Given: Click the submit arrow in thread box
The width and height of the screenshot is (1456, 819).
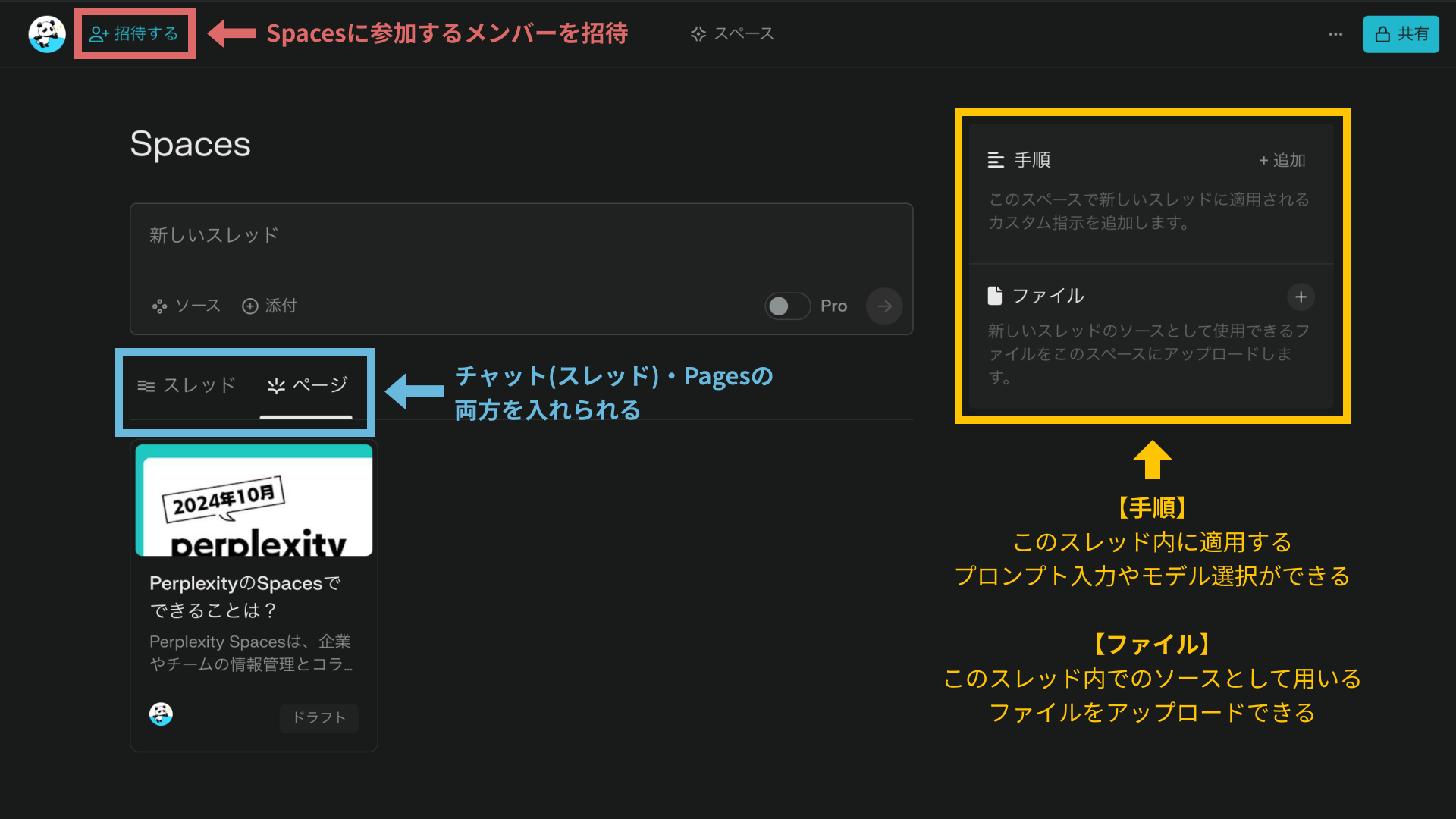Looking at the screenshot, I should (x=883, y=306).
